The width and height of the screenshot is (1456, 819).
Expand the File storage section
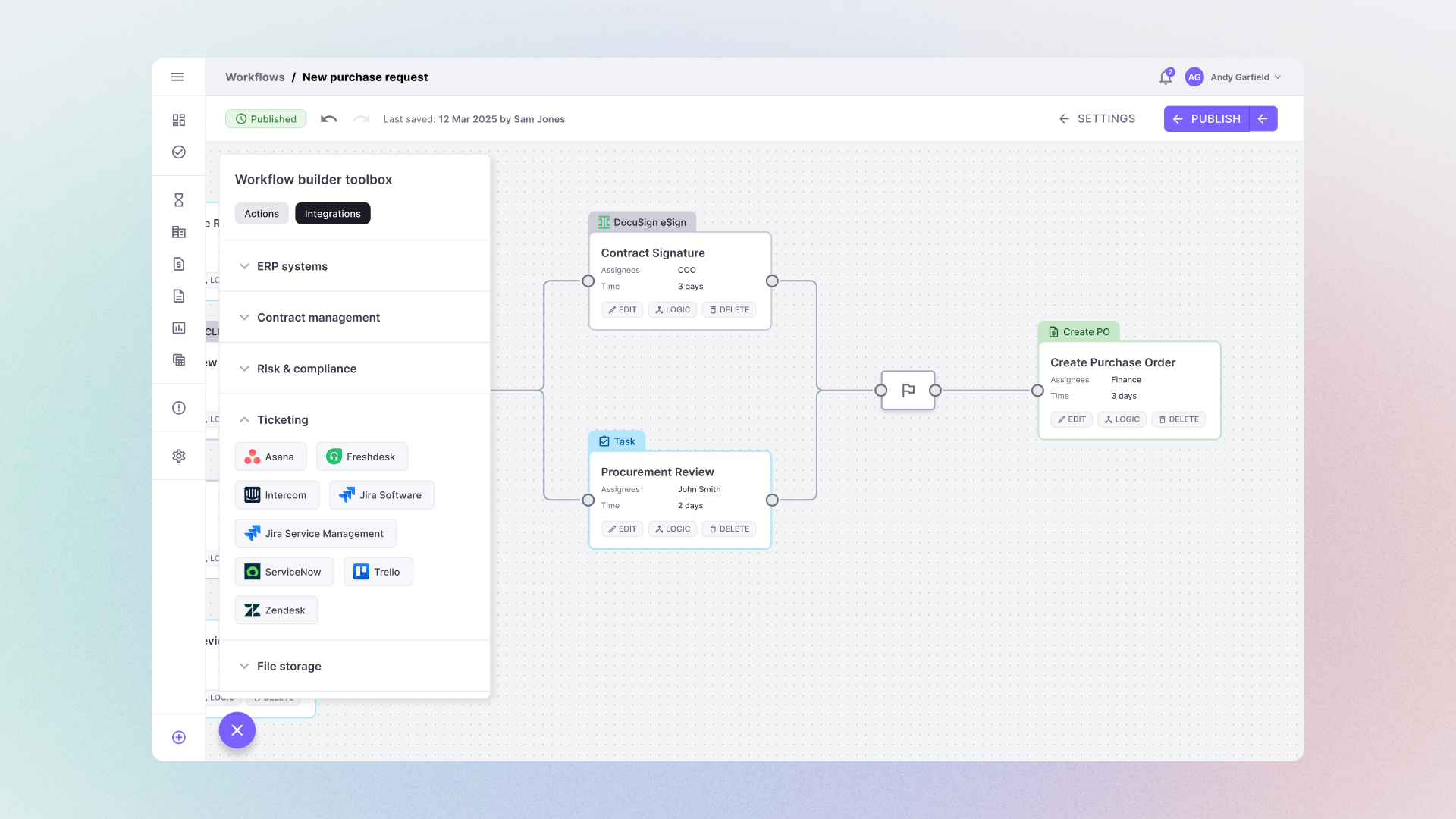(x=289, y=666)
